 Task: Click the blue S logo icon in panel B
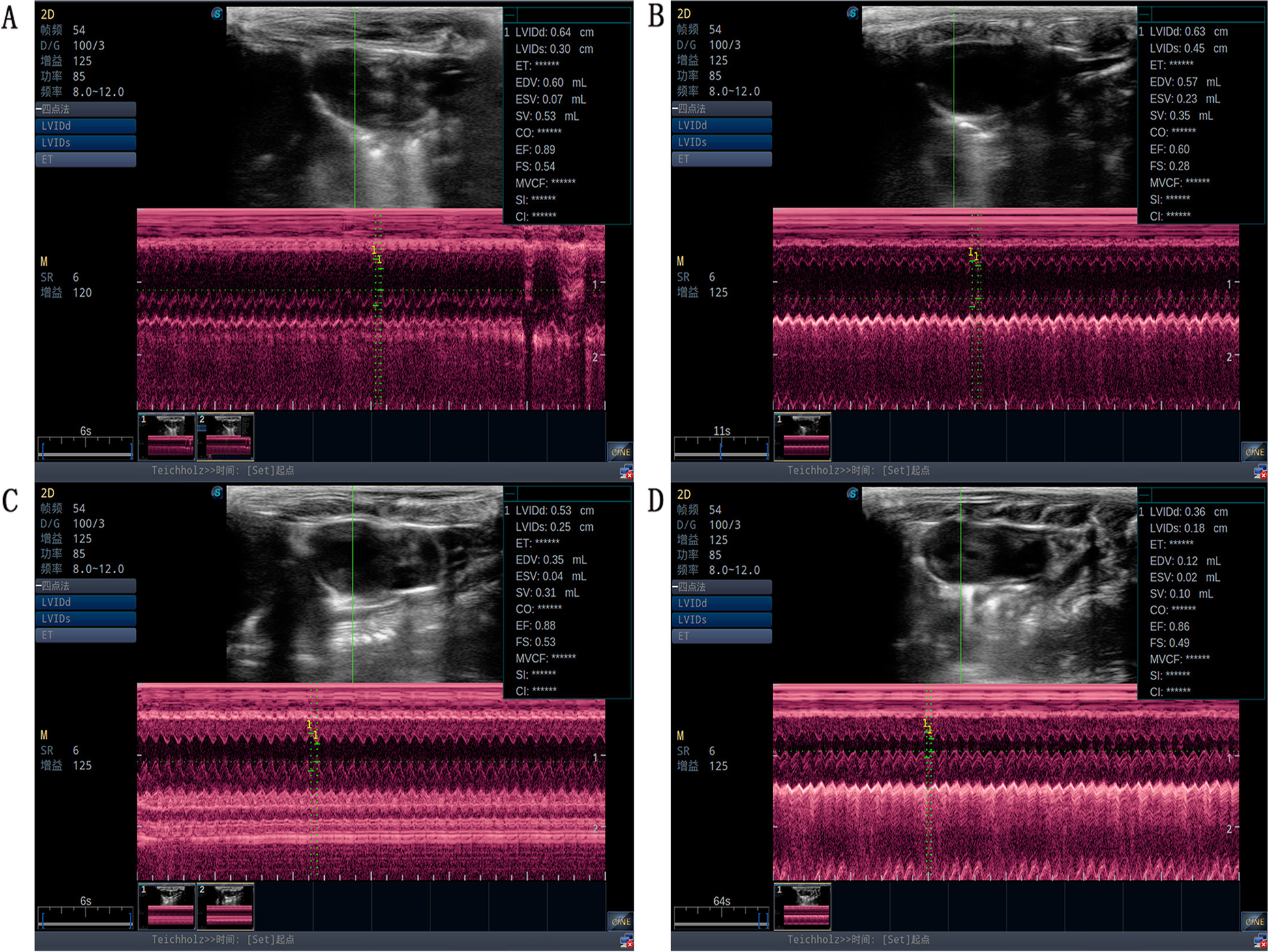853,13
